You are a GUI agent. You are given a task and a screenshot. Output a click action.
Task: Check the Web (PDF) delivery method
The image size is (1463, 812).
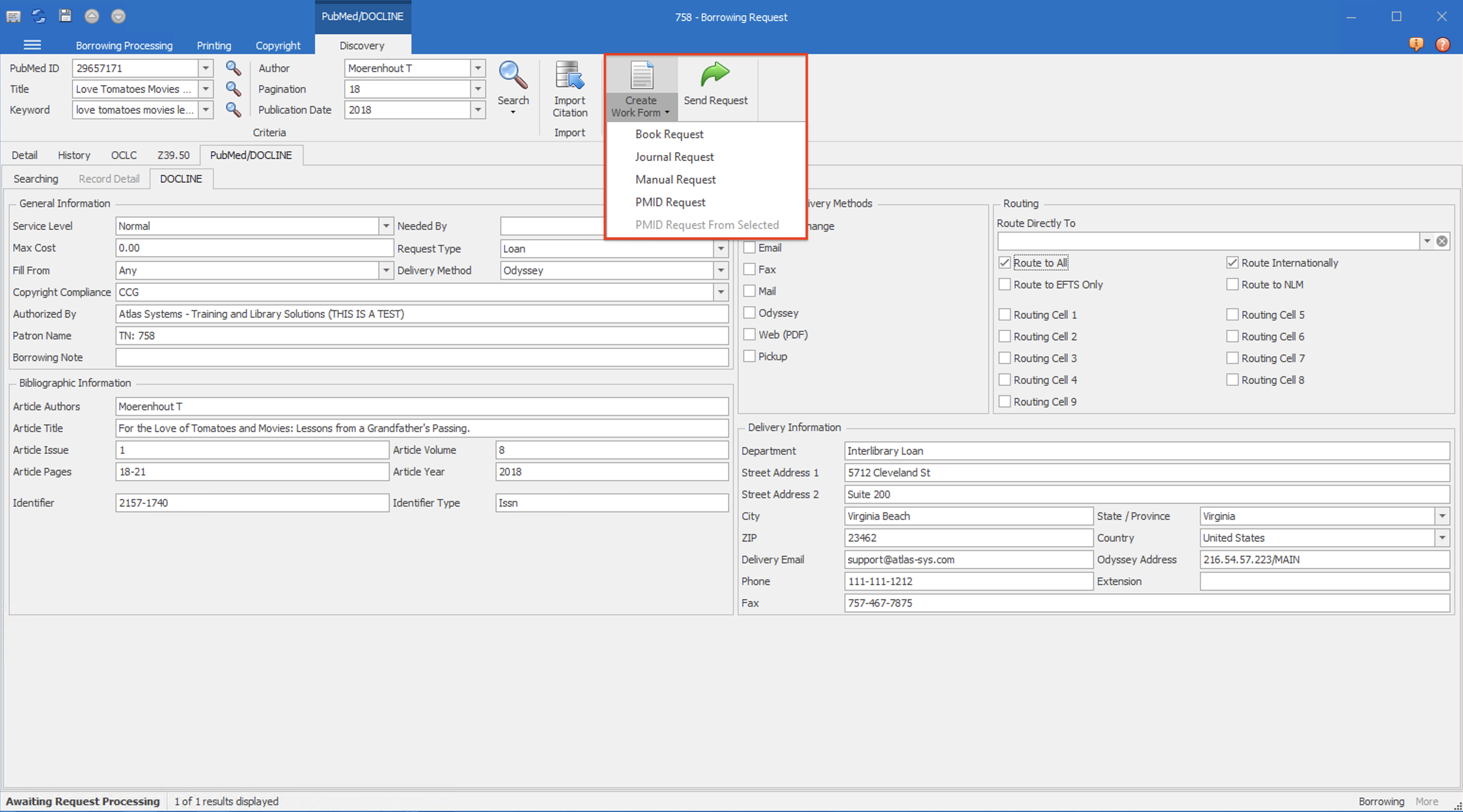[x=749, y=335]
